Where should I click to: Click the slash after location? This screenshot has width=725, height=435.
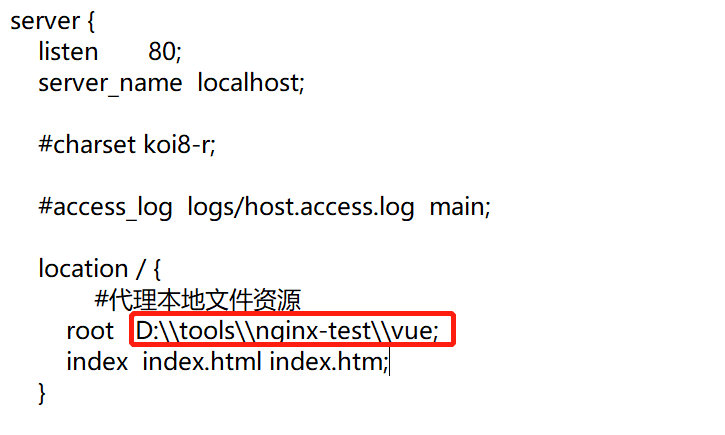pyautogui.click(x=140, y=269)
